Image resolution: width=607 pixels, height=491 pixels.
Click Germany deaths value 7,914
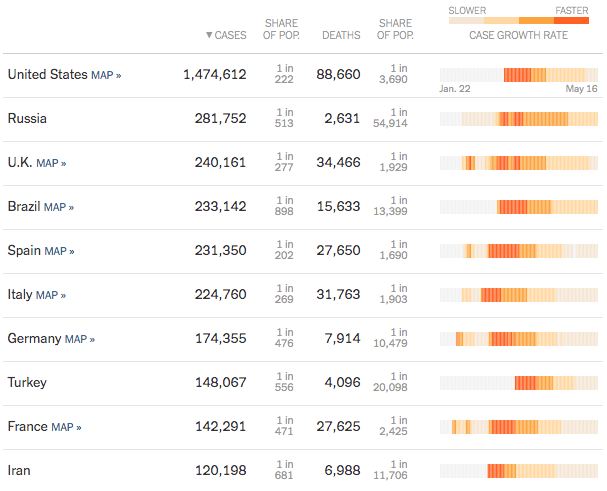(342, 338)
